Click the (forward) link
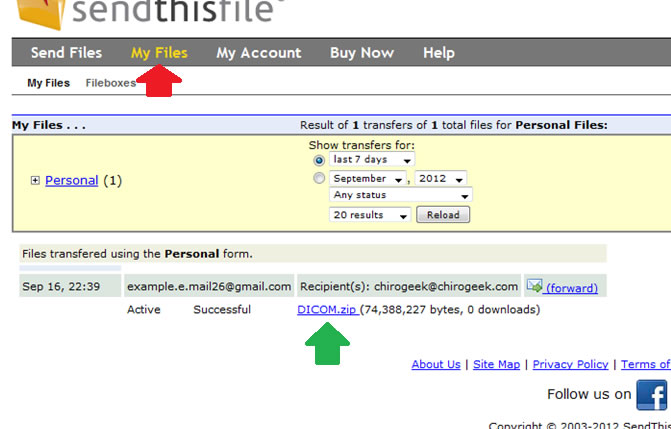This screenshot has height=429, width=671. (x=571, y=288)
